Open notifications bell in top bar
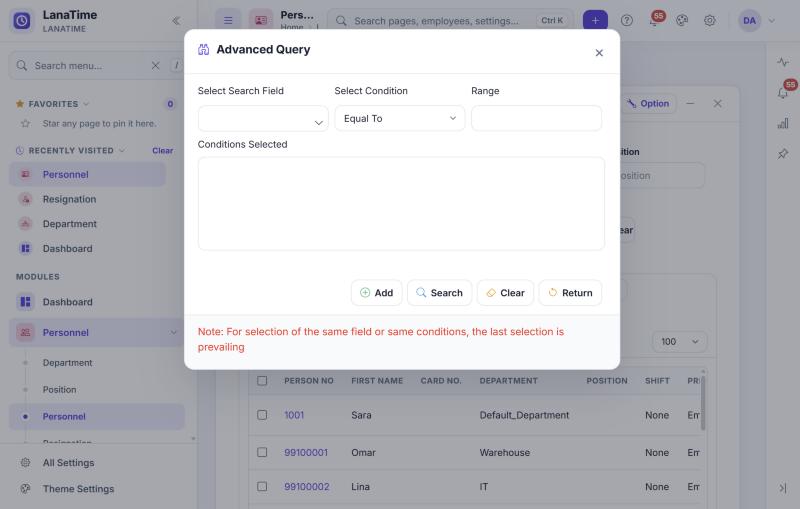This screenshot has width=800, height=509. [x=655, y=20]
